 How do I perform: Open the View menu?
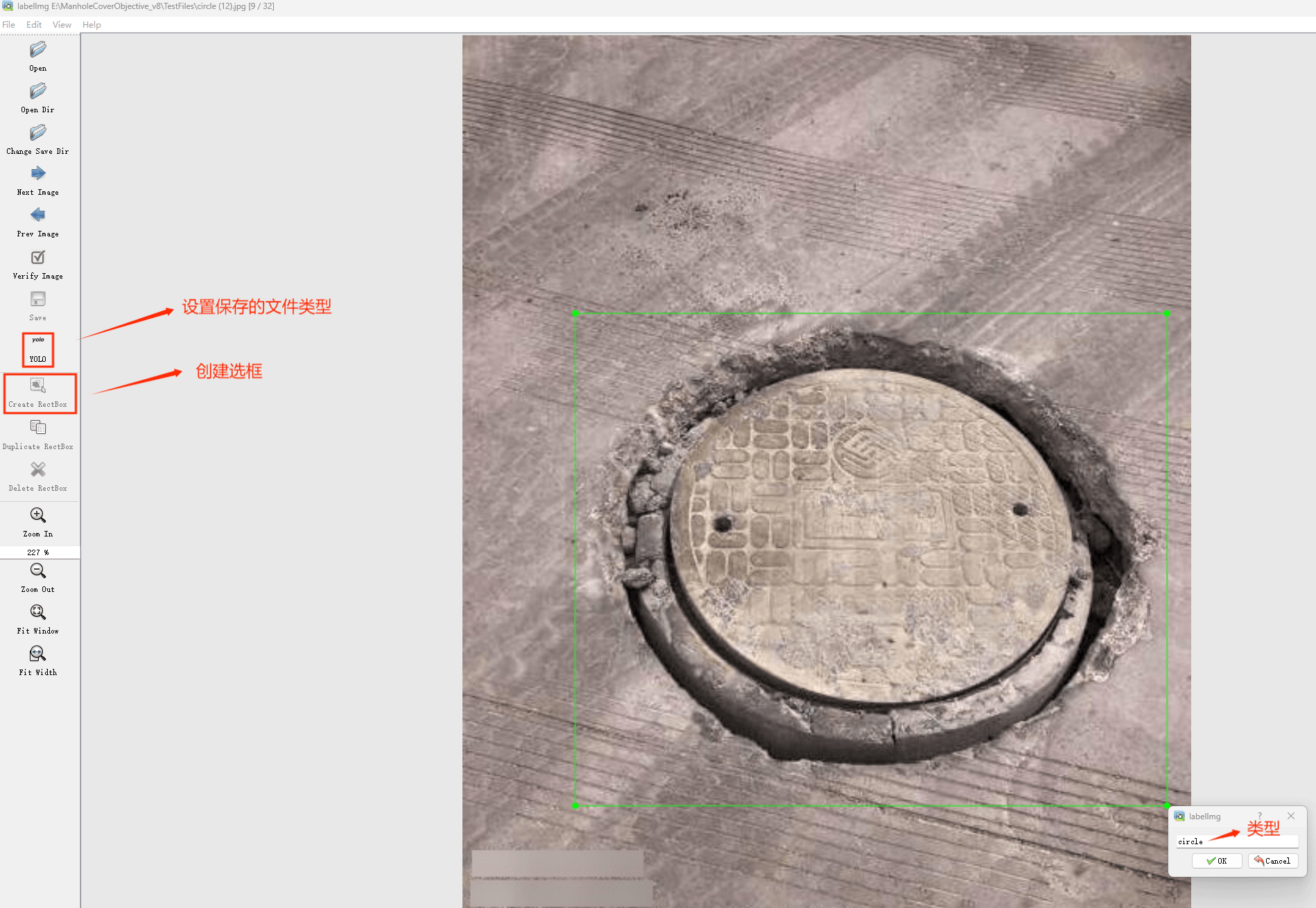tap(62, 25)
